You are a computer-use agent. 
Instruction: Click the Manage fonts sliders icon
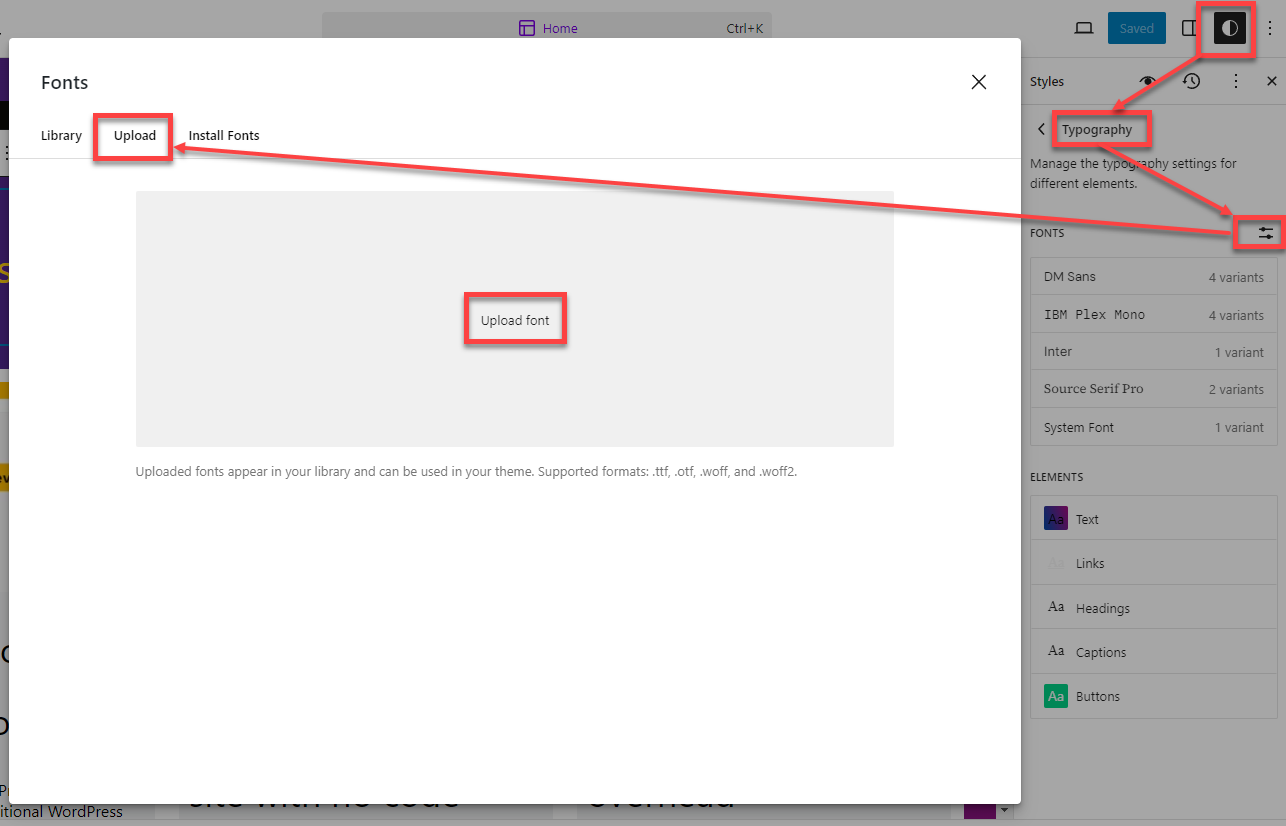tap(1266, 233)
